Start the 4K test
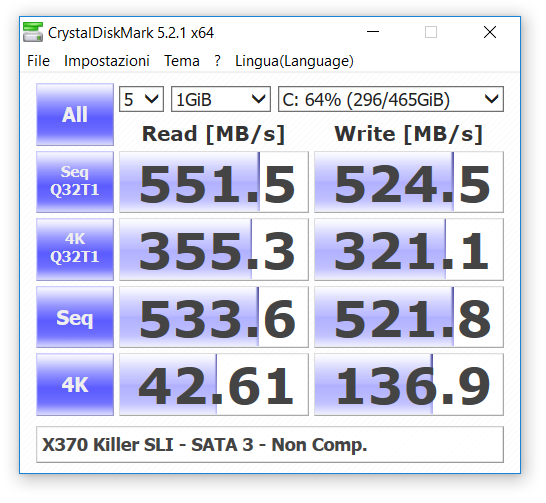 pos(75,385)
